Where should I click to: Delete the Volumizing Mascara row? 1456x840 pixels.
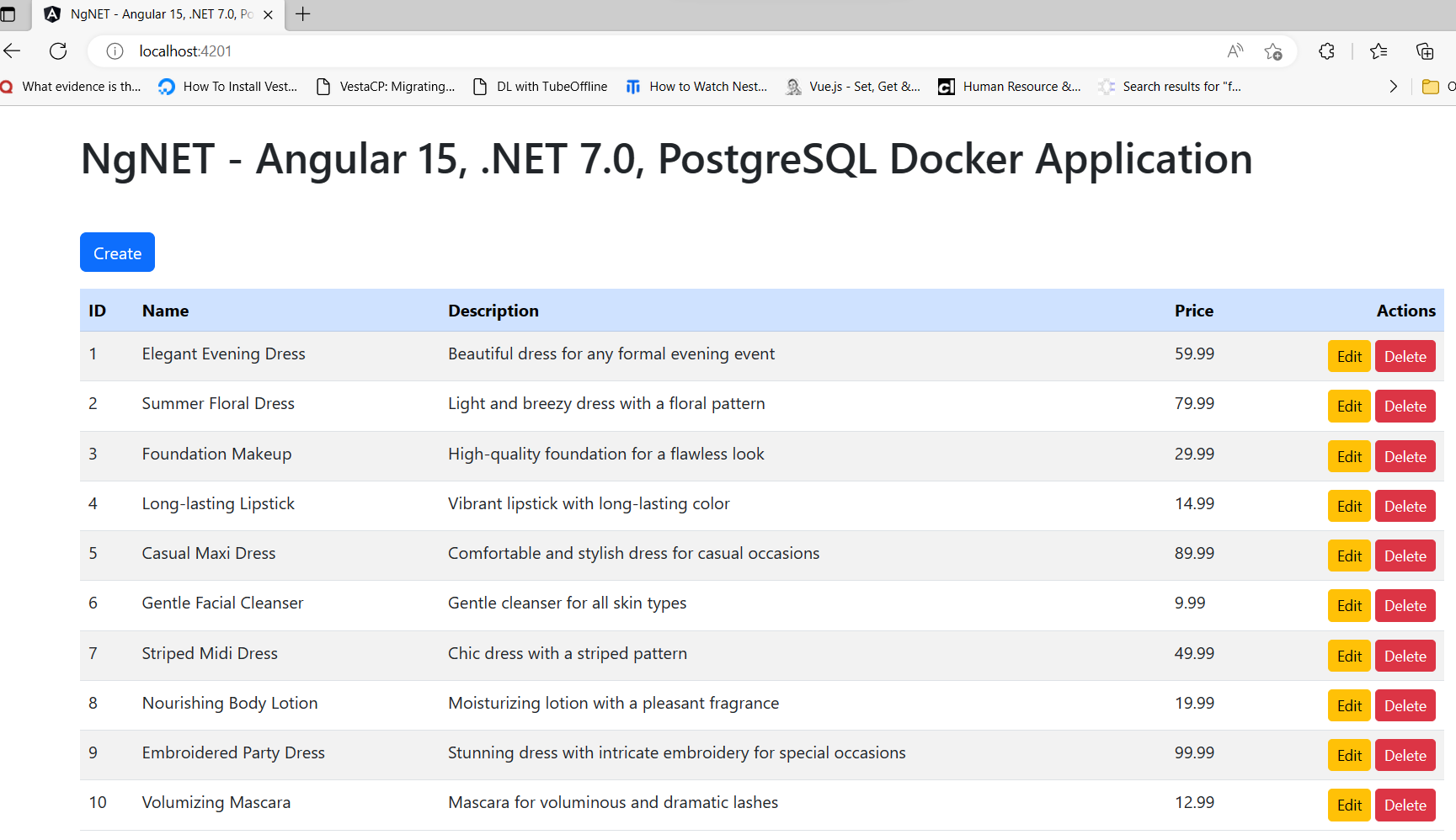1405,805
